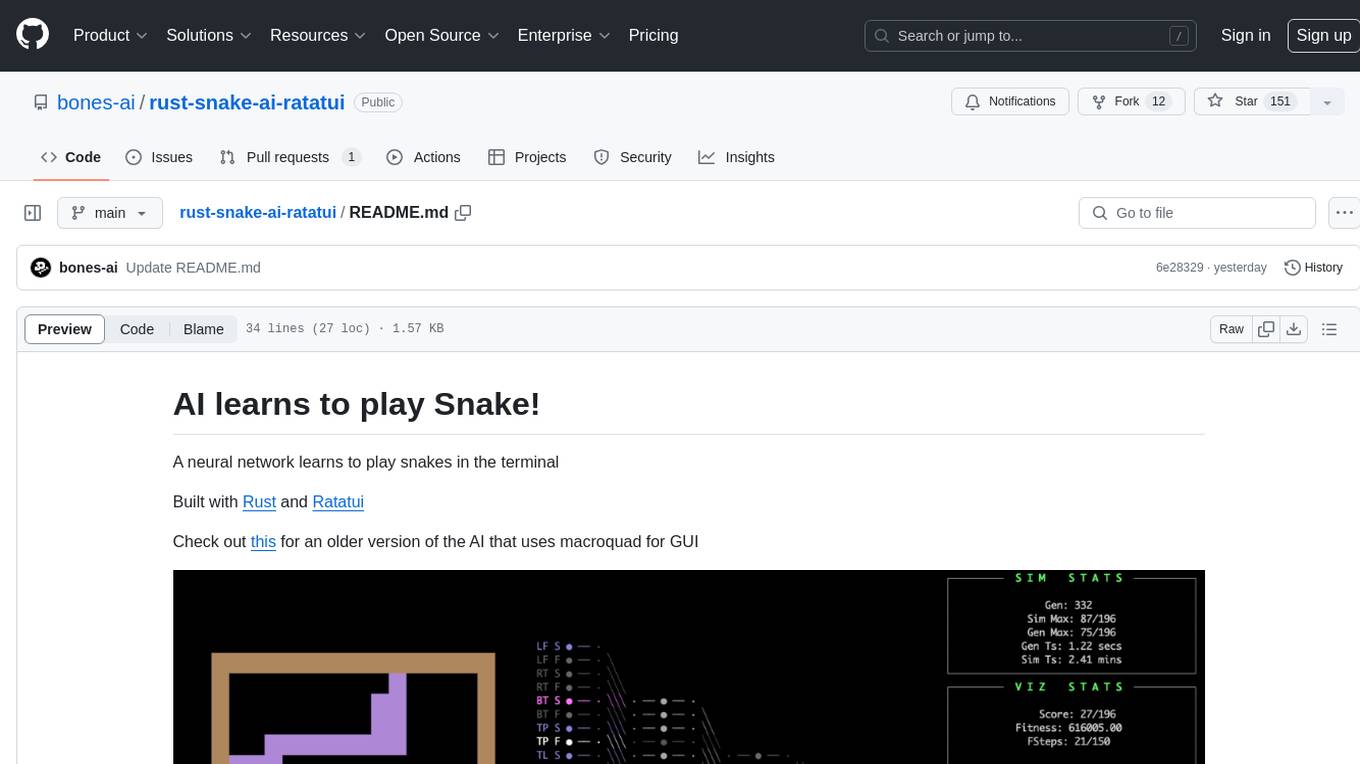Copy the README.md file path
The height and width of the screenshot is (764, 1360).
pos(463,213)
